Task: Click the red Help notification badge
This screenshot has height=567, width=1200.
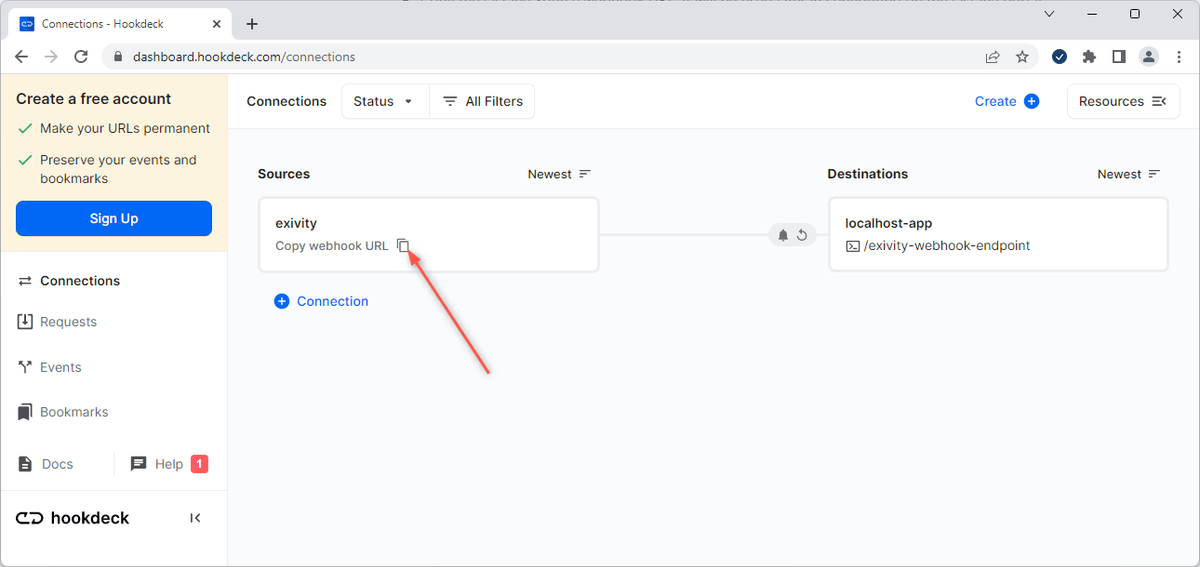Action: tap(199, 464)
